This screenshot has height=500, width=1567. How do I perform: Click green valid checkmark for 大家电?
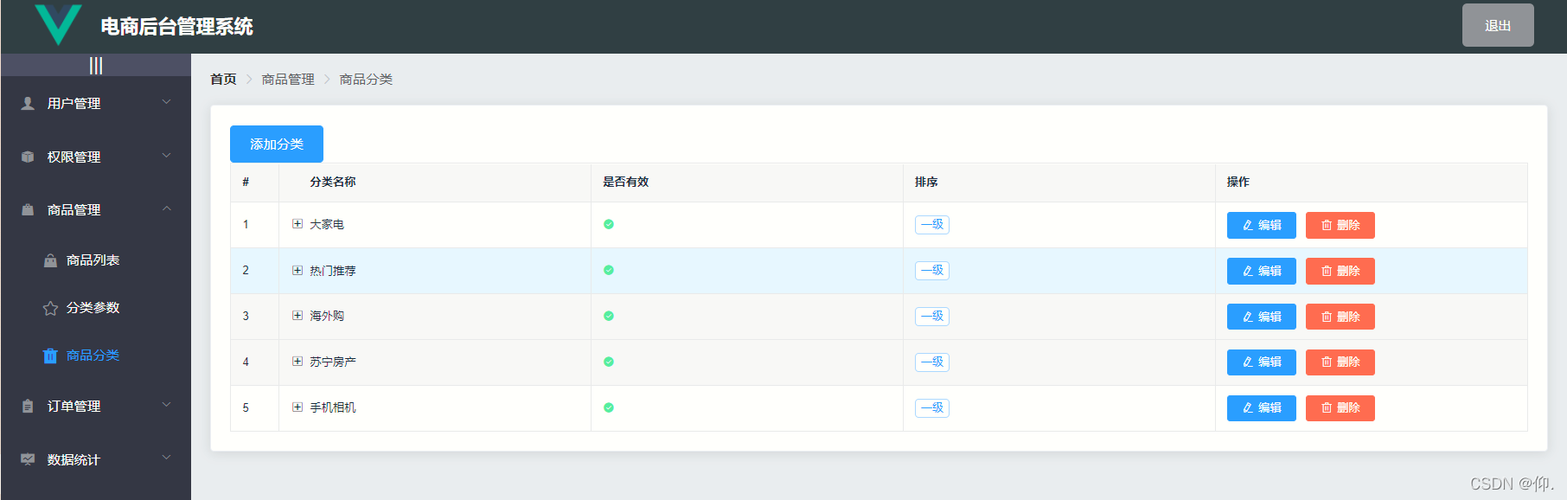(608, 224)
